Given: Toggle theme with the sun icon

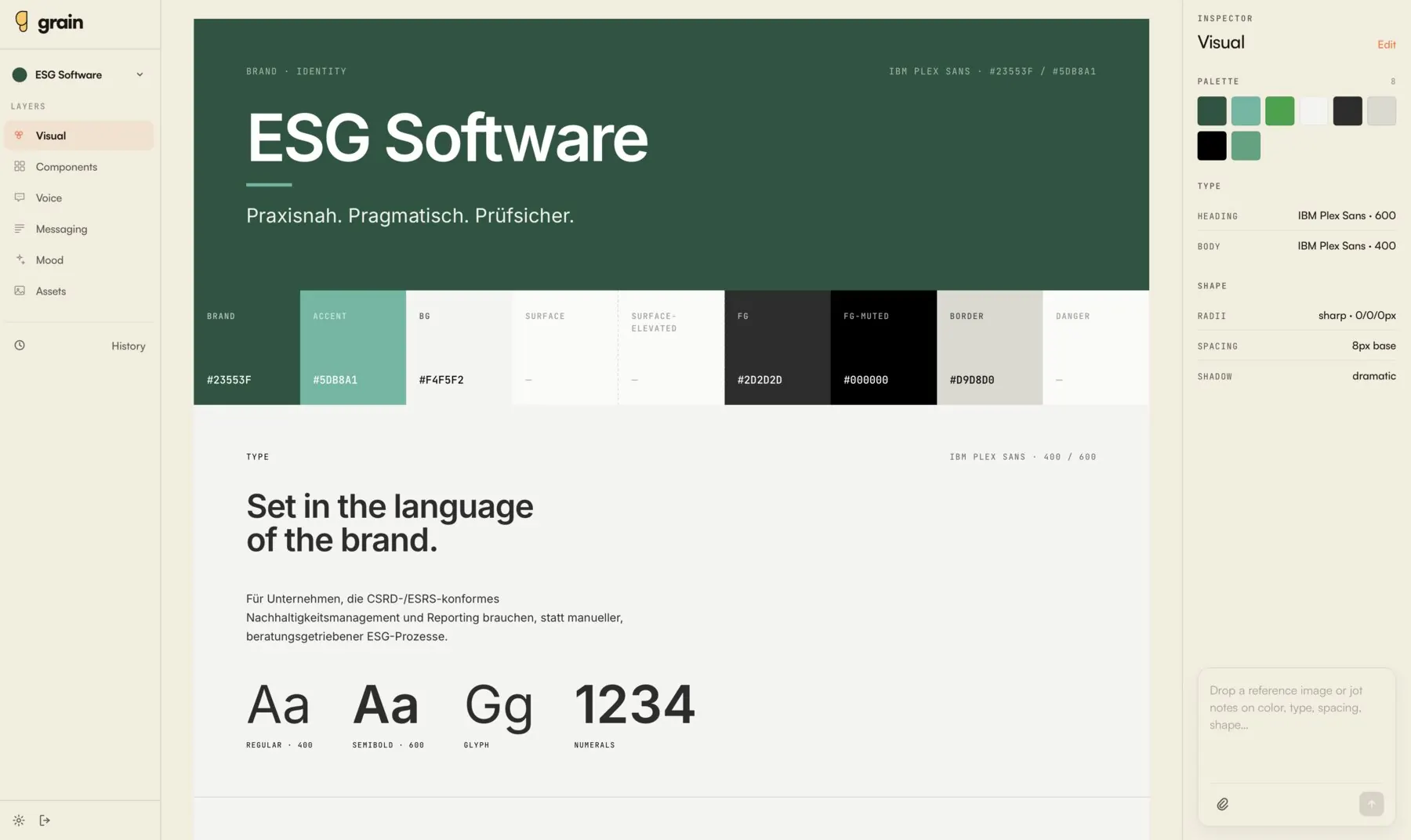Looking at the screenshot, I should click(x=19, y=820).
